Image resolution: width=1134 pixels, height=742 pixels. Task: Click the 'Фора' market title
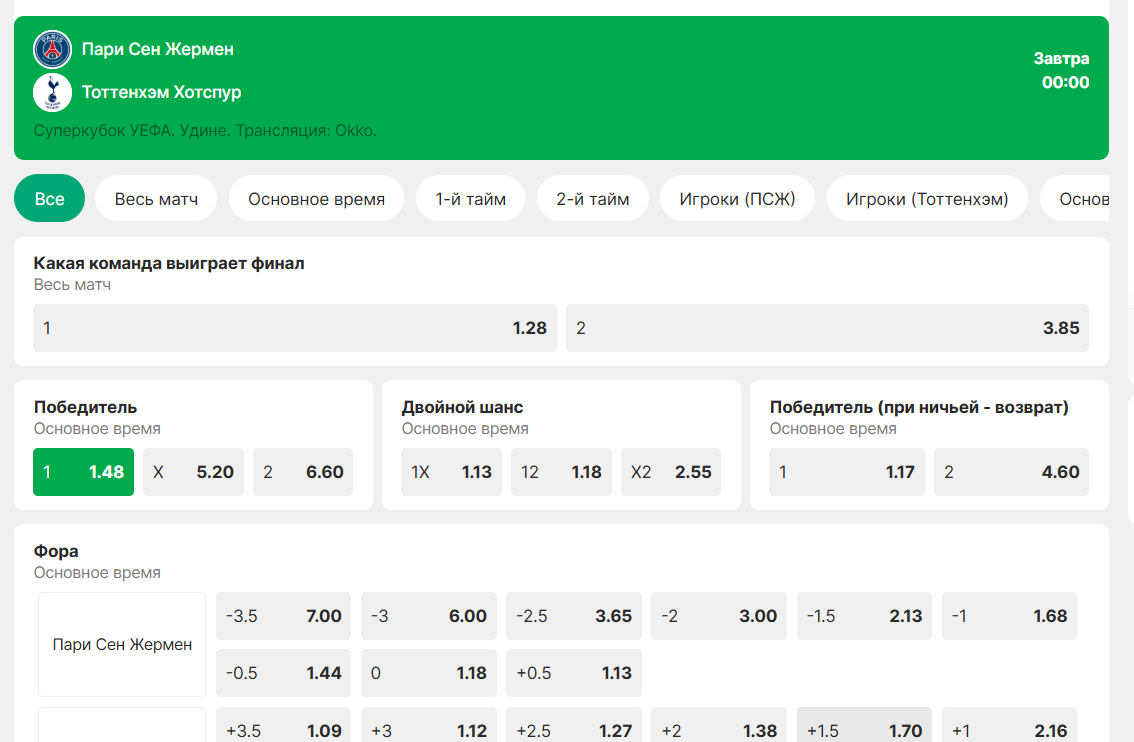(56, 551)
